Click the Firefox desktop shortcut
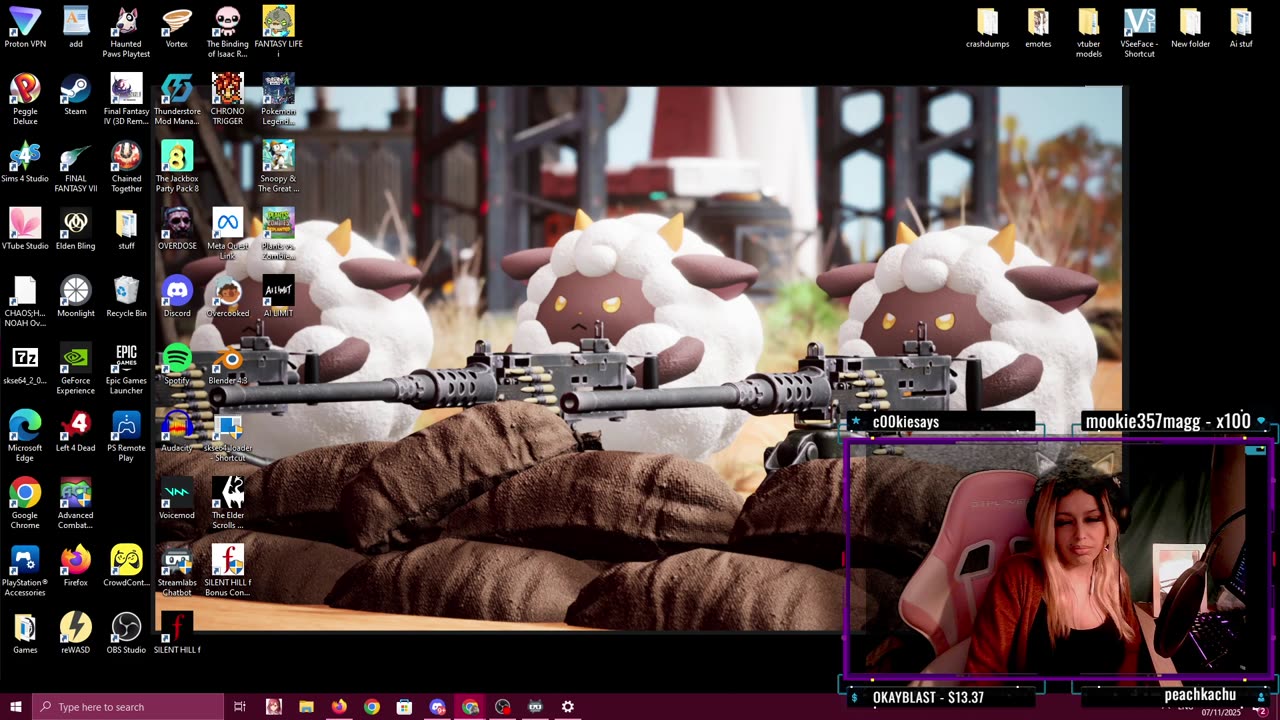This screenshot has height=720, width=1280. 75,567
